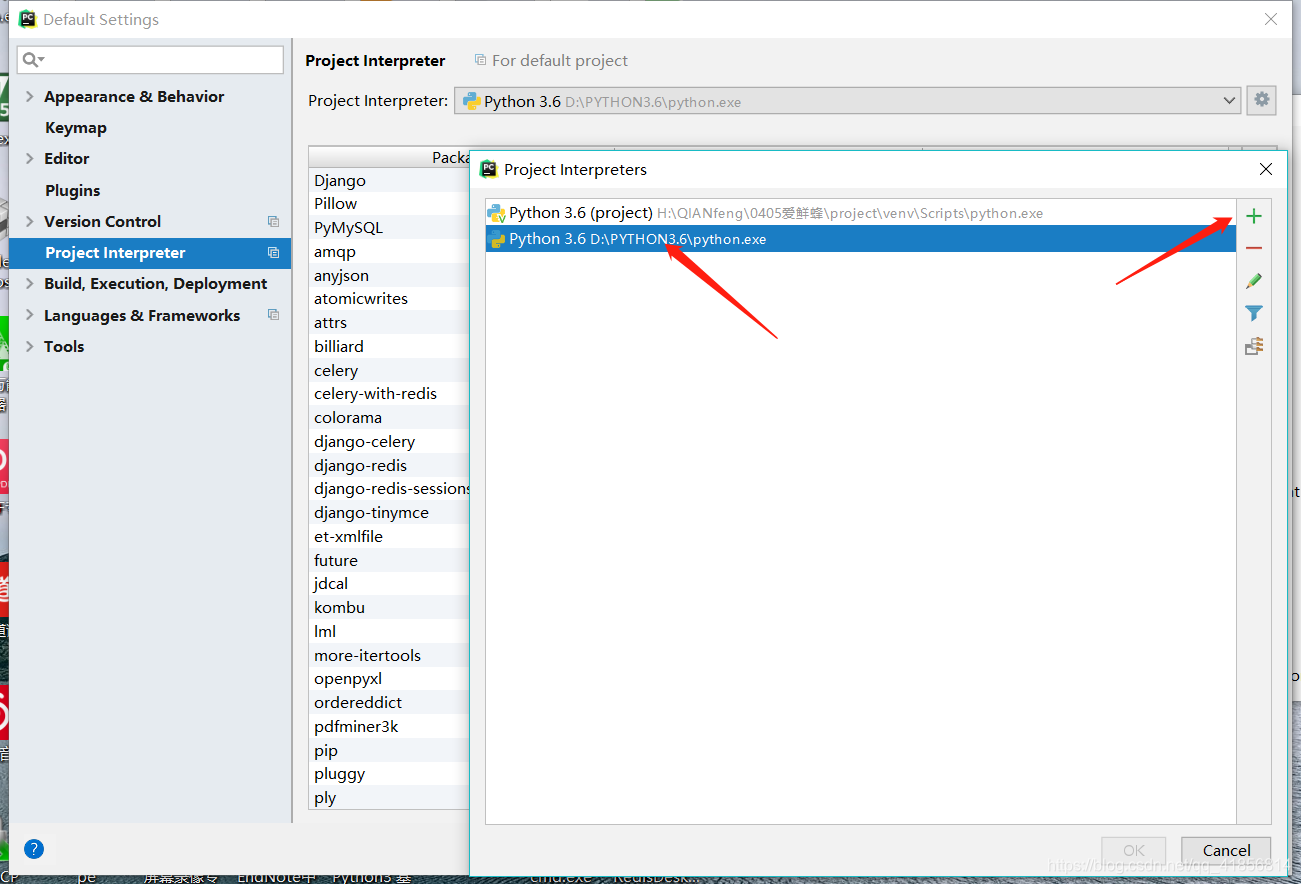Image resolution: width=1301 pixels, height=884 pixels.
Task: Select the et-xmlfile package row
Action: tap(389, 536)
